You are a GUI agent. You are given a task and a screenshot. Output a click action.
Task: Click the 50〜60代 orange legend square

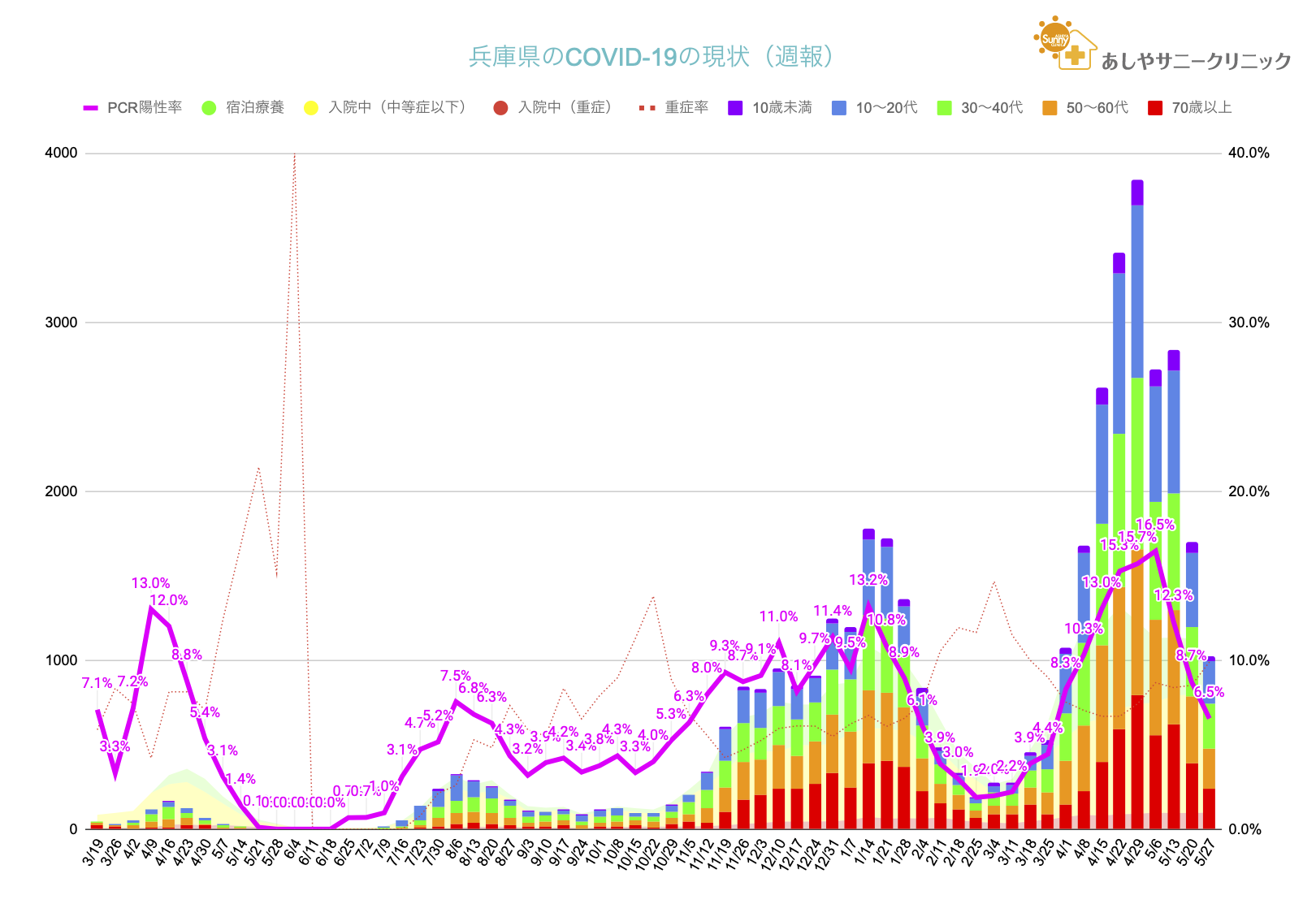click(x=1050, y=108)
